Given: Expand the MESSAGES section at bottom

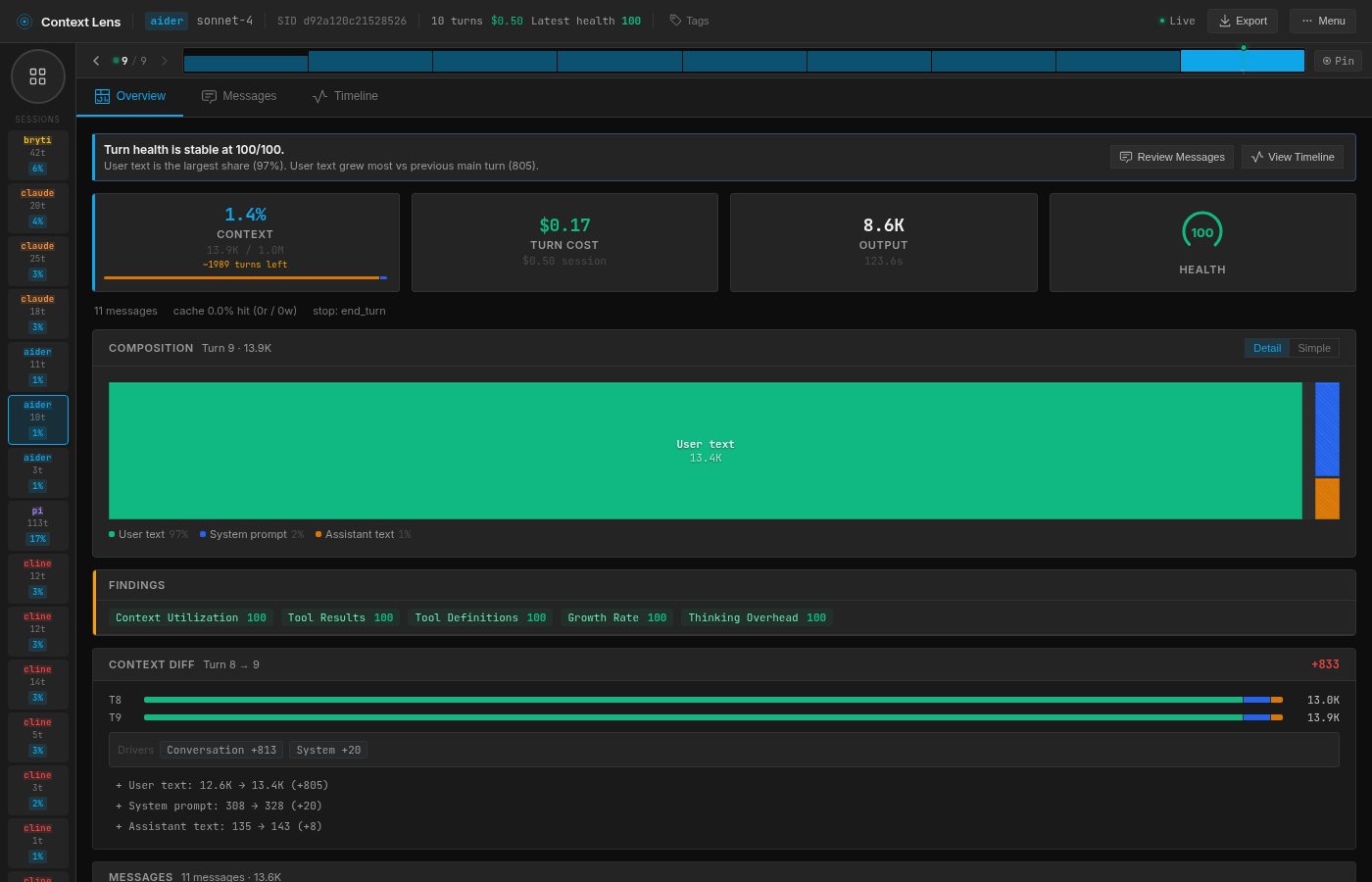Looking at the screenshot, I should pos(140,876).
